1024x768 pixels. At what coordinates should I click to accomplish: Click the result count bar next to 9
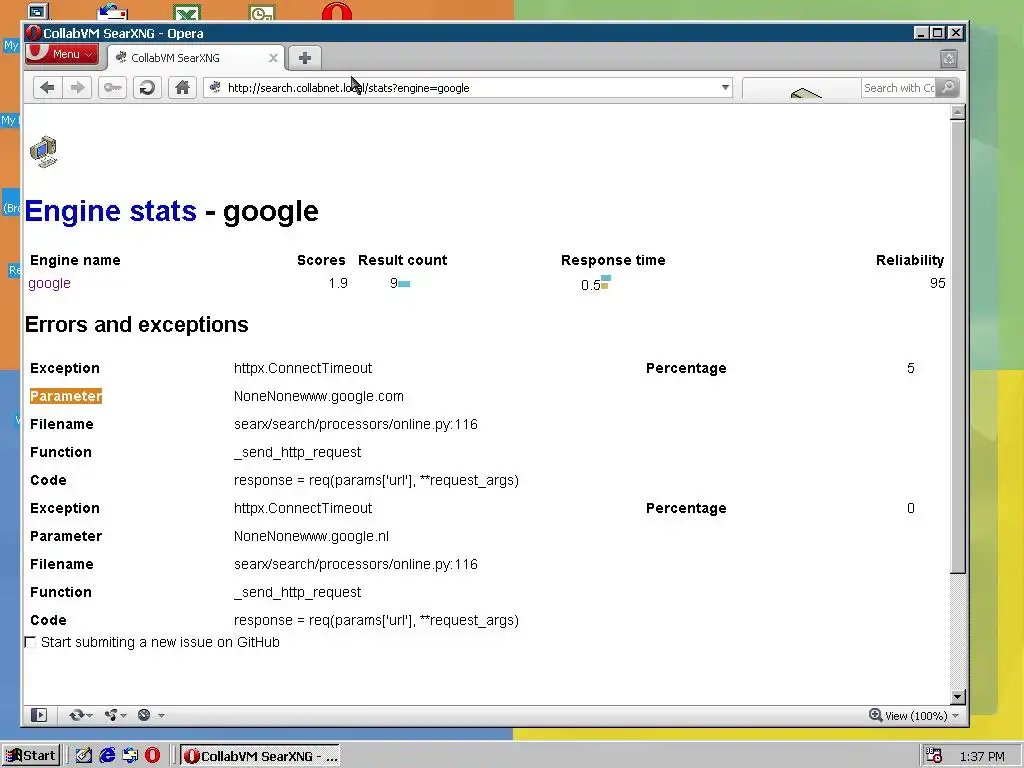pyautogui.click(x=404, y=283)
